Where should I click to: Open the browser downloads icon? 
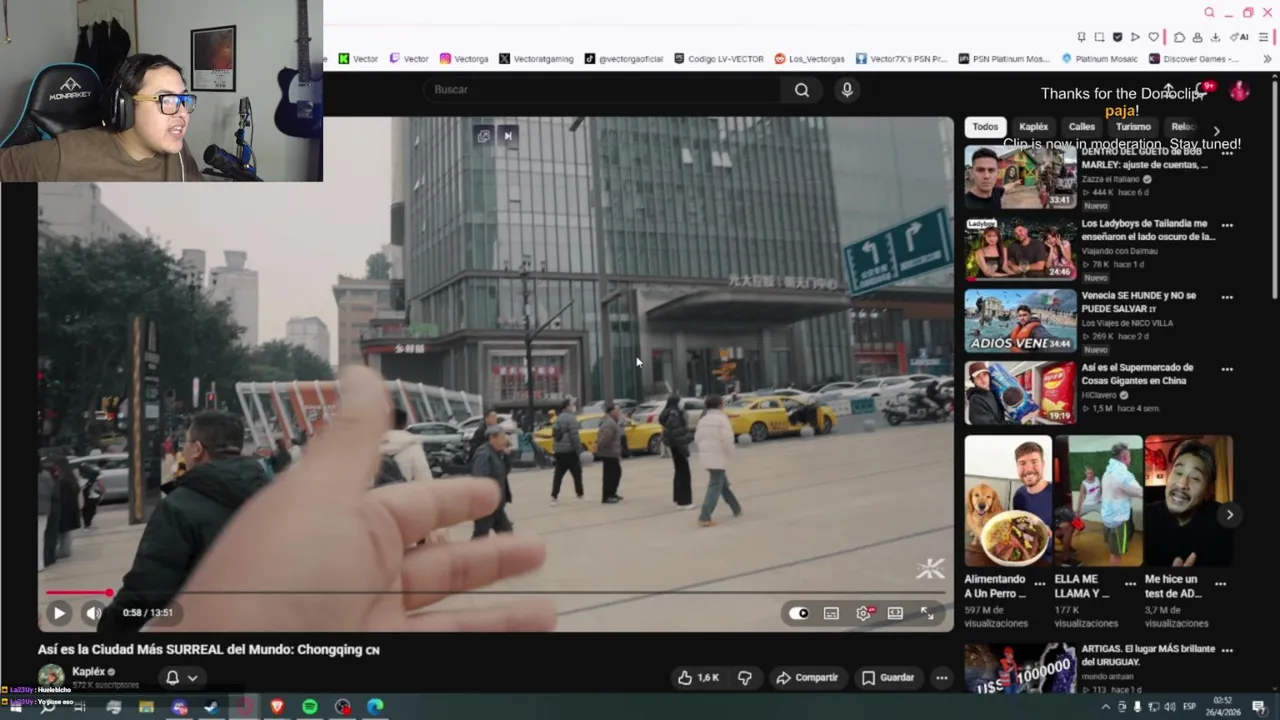tap(1215, 37)
